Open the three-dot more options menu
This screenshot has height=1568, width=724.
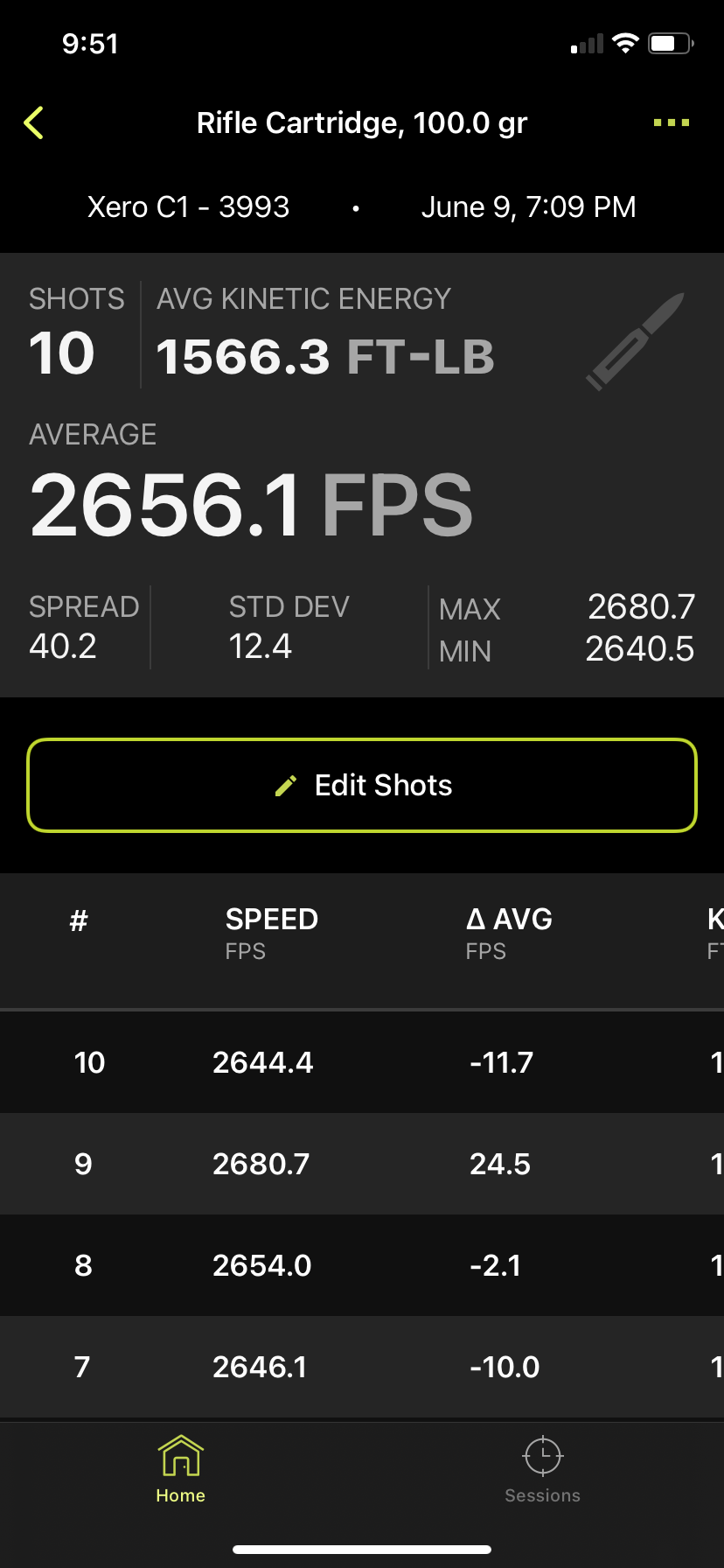coord(672,122)
